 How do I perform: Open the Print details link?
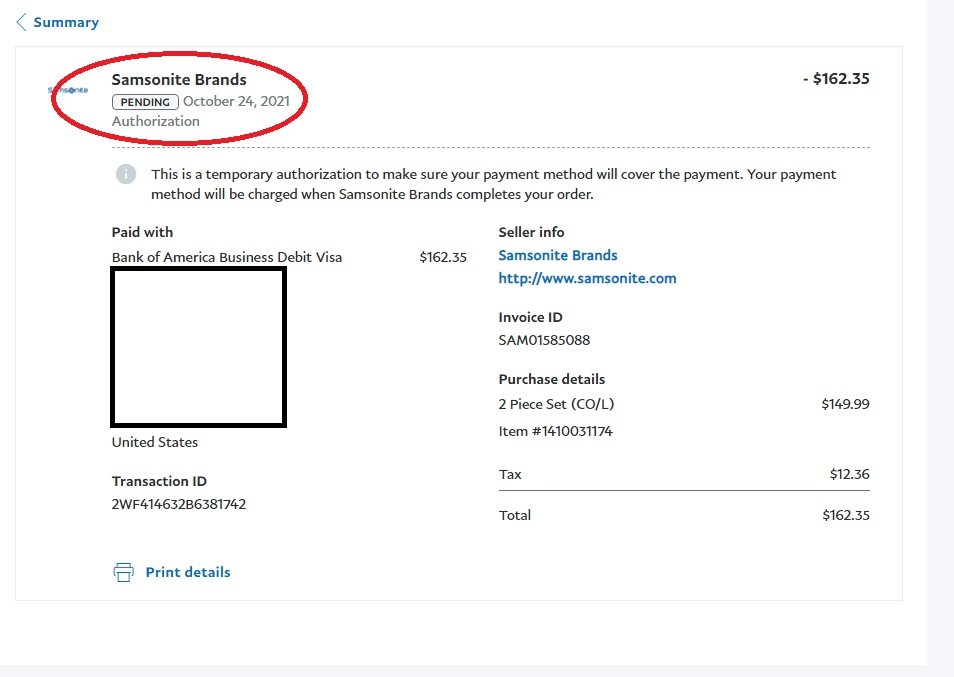188,572
